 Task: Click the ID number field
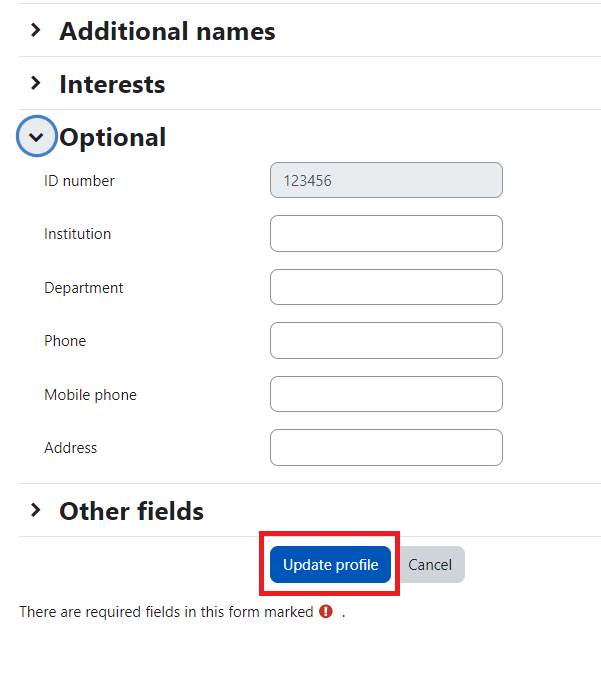point(386,180)
